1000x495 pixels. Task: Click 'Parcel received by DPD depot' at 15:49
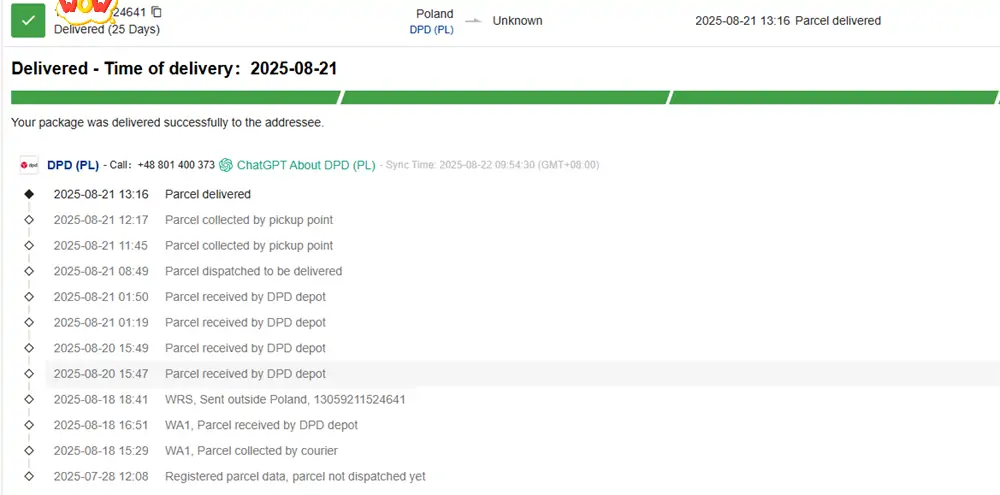pos(246,348)
